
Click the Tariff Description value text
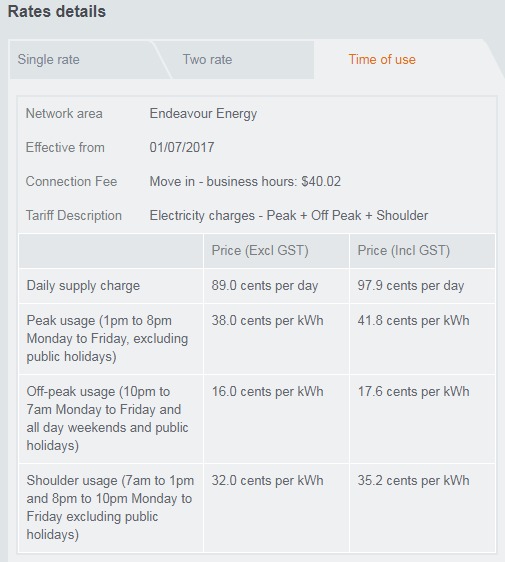[289, 215]
